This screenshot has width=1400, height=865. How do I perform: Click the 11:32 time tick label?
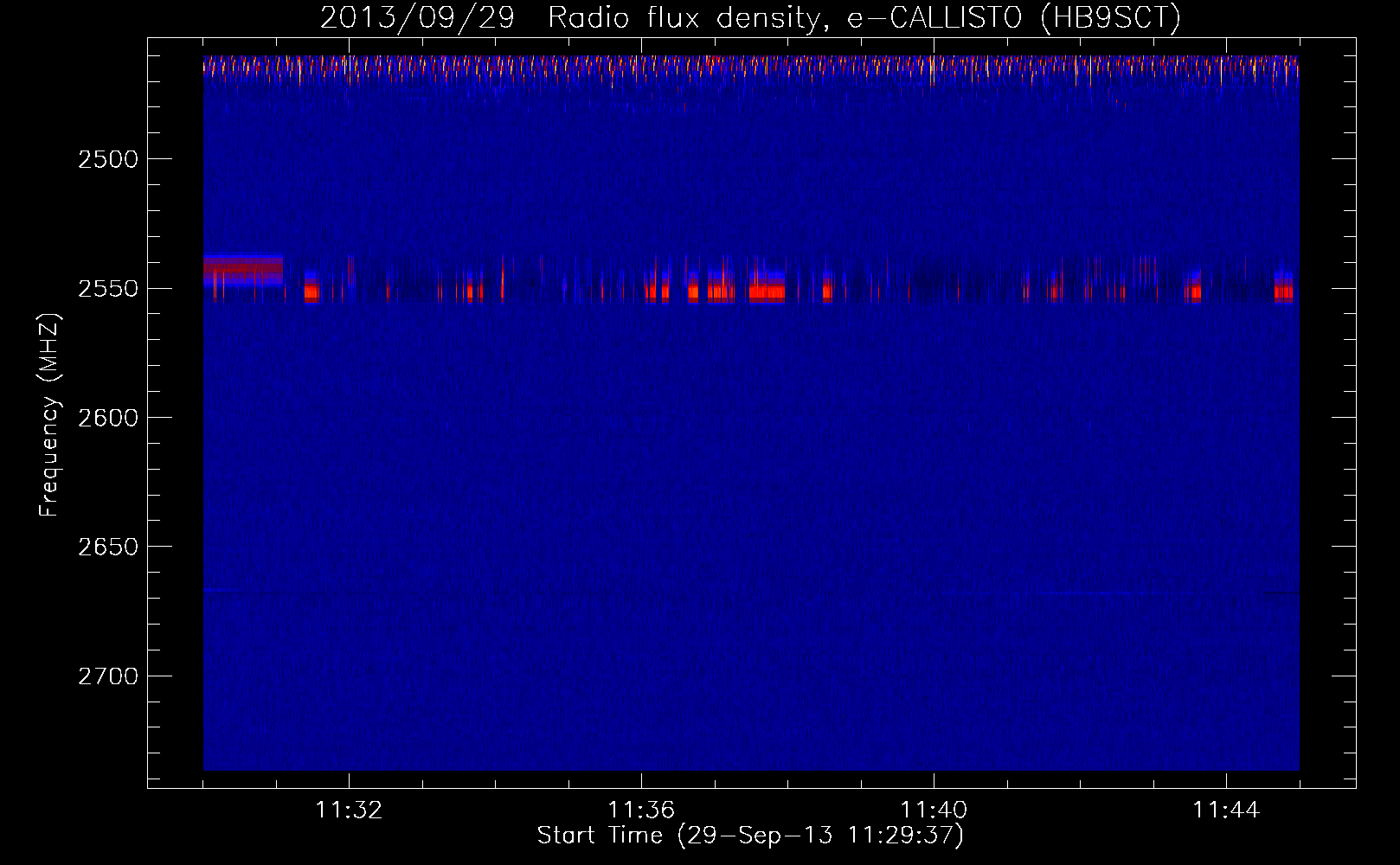(349, 810)
